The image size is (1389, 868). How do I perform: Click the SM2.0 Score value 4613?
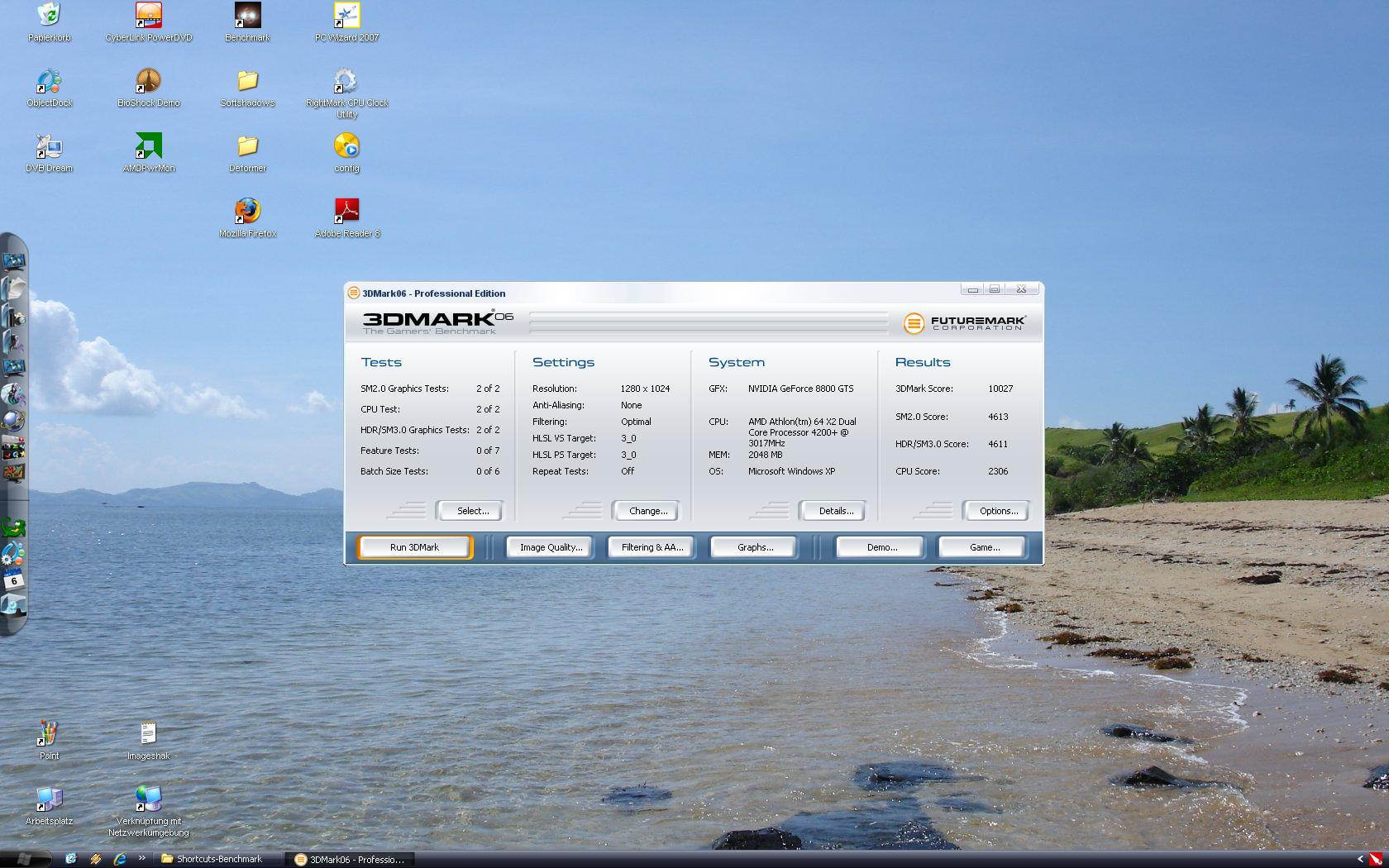[x=998, y=417]
